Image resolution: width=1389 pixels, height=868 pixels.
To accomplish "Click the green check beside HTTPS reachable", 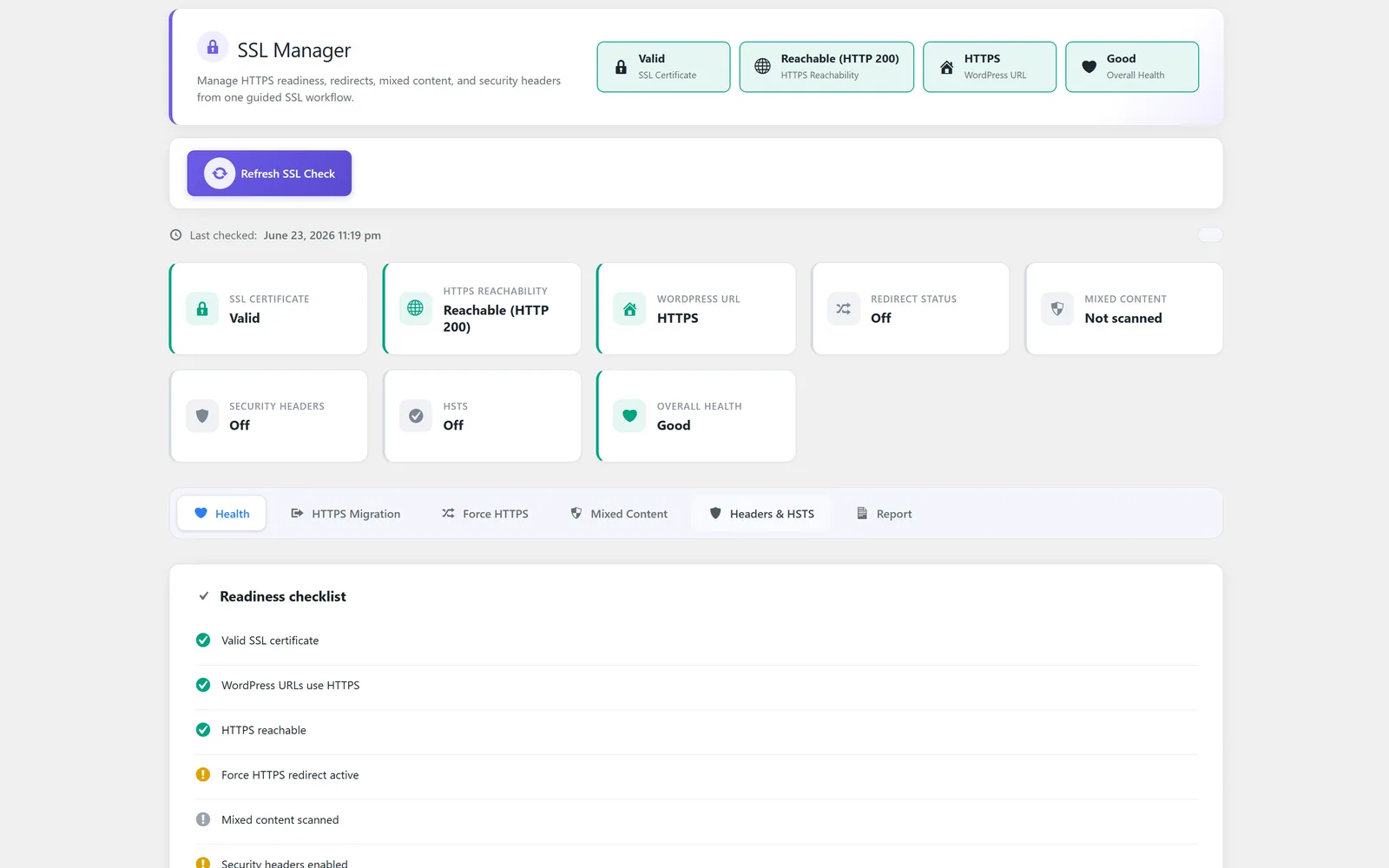I will pyautogui.click(x=203, y=730).
